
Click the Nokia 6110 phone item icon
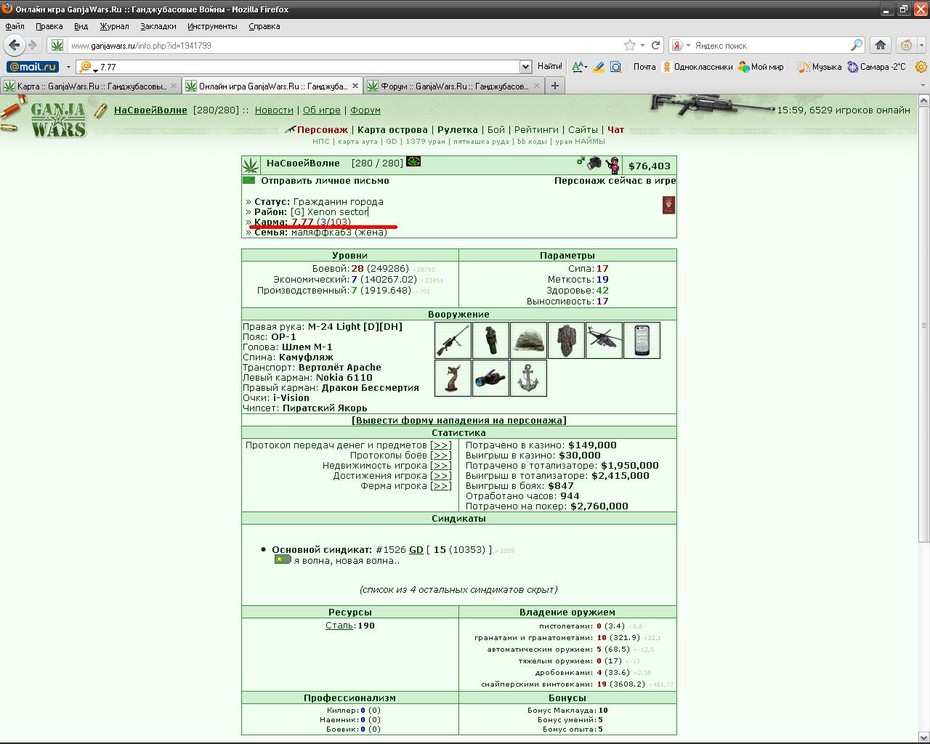(642, 340)
